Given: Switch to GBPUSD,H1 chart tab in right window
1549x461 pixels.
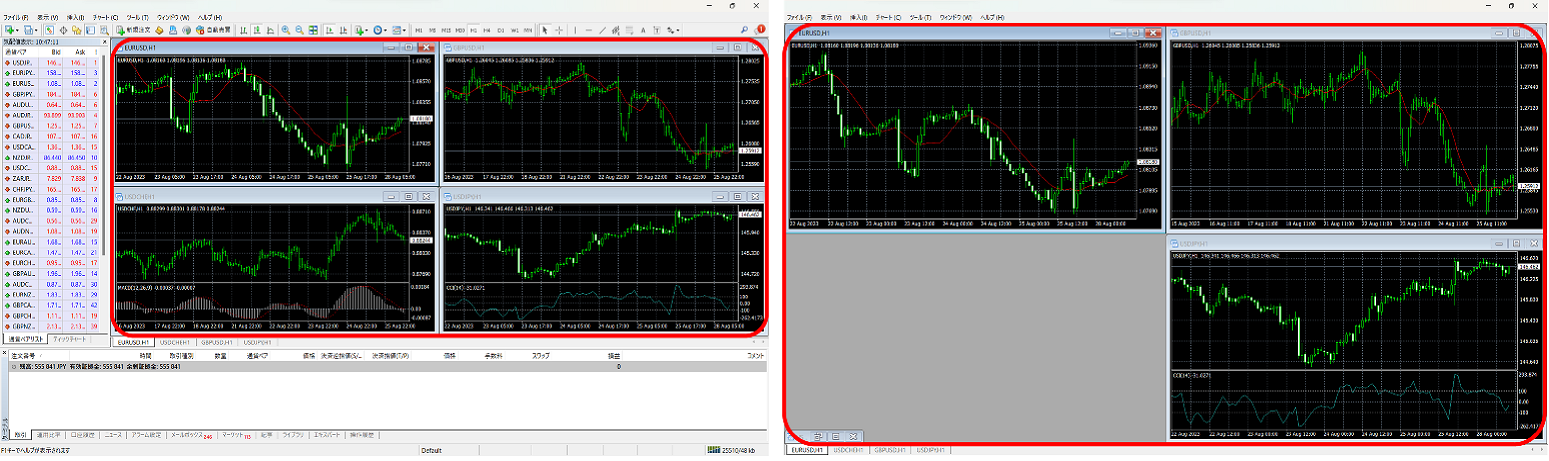Looking at the screenshot, I should click(890, 451).
